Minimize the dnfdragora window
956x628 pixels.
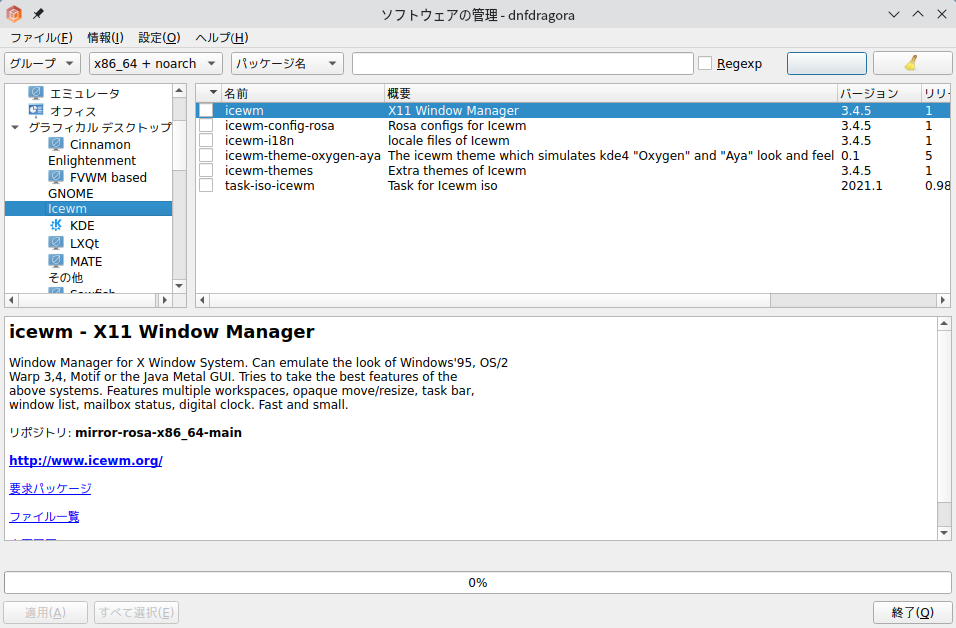tap(894, 14)
